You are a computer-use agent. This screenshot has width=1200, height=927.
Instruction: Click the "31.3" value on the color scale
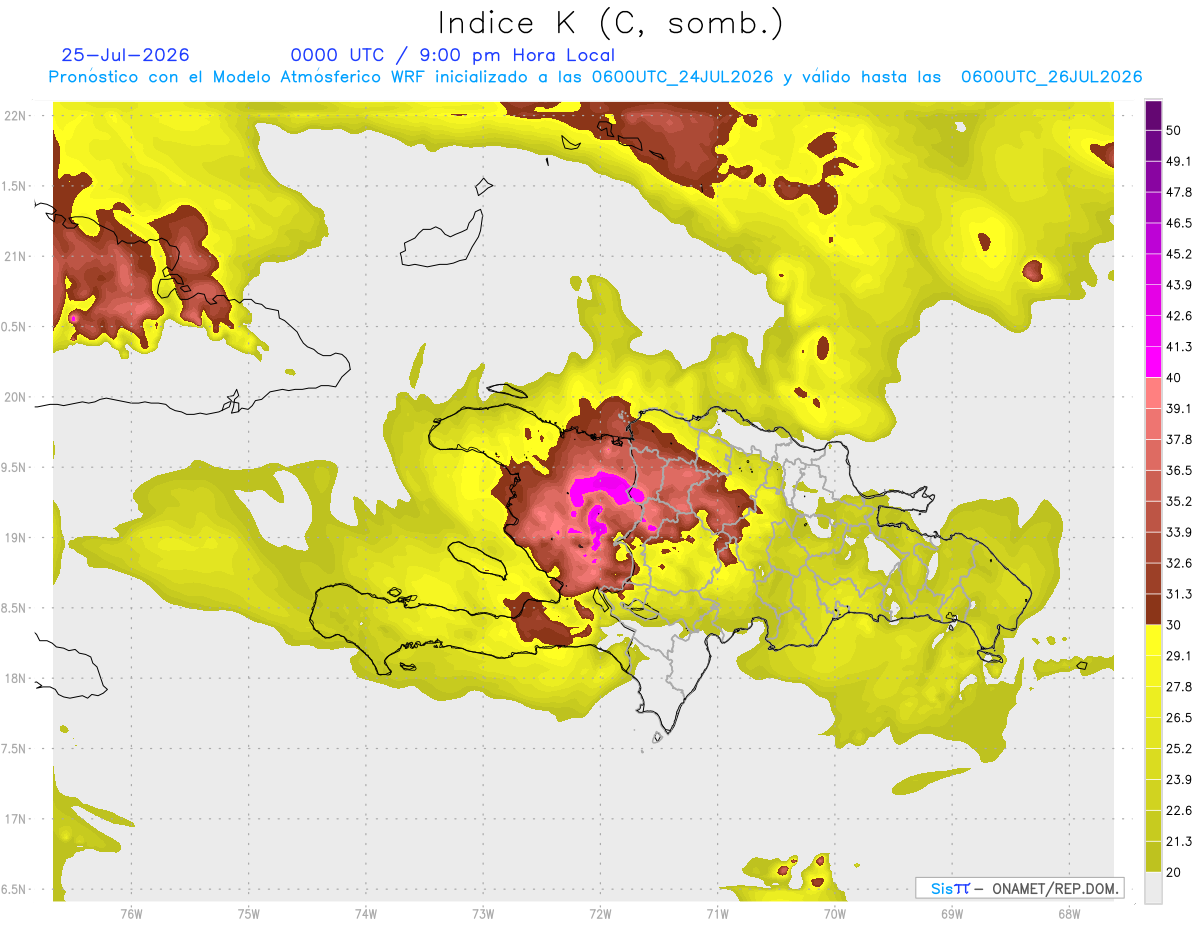point(1179,594)
